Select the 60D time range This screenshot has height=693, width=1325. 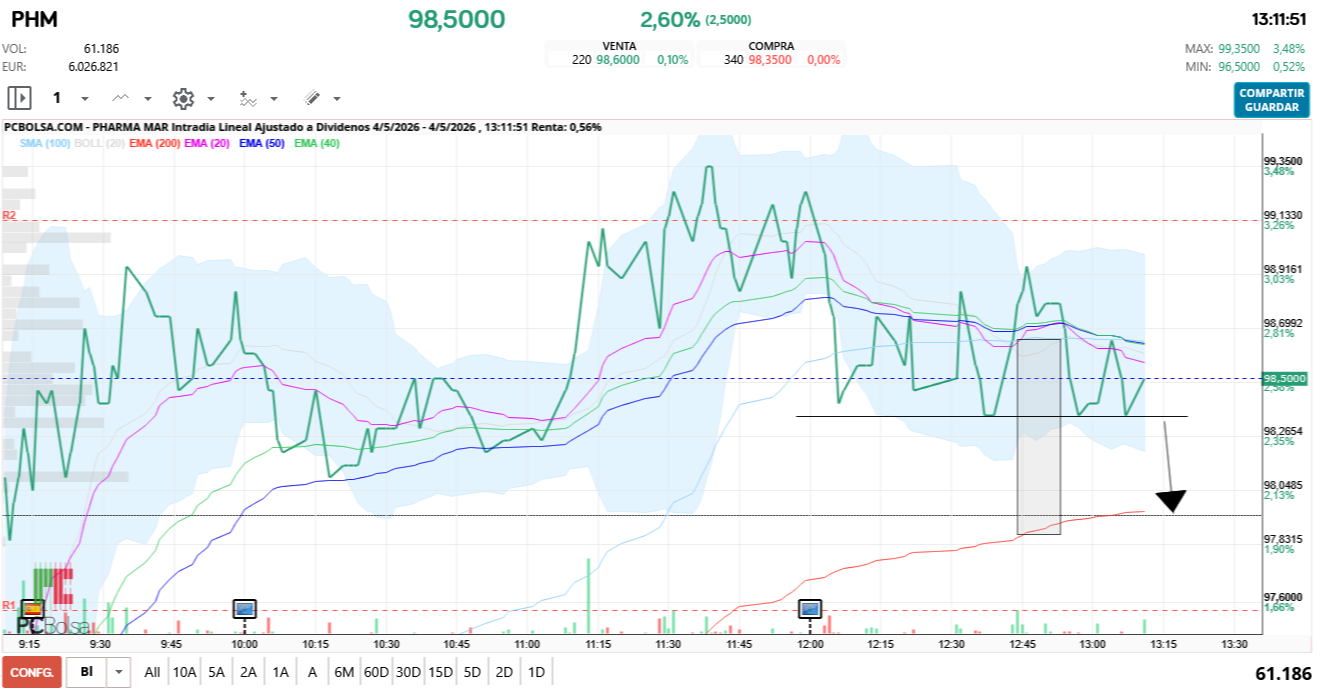376,672
